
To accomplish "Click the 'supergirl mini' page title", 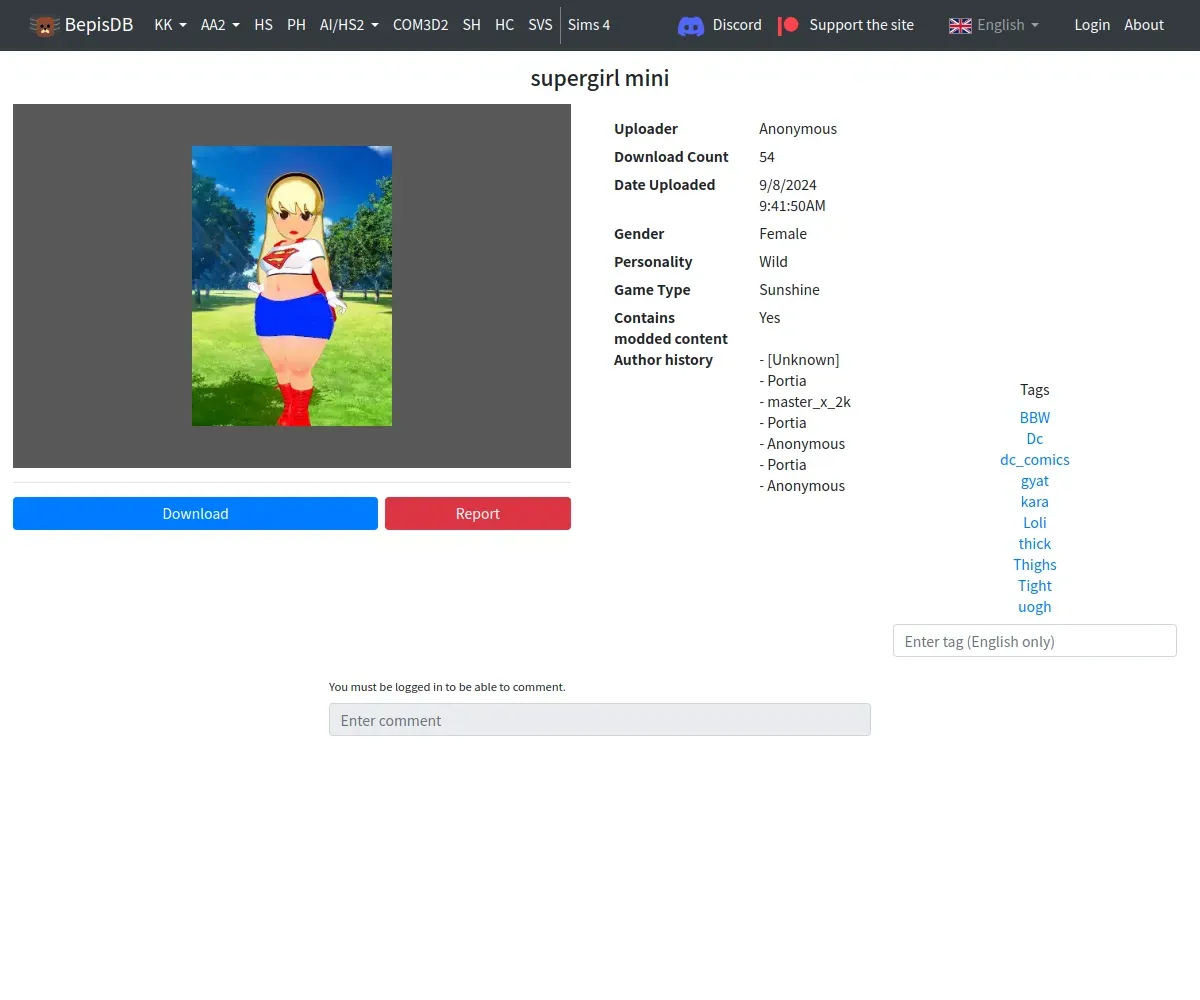I will [x=600, y=78].
